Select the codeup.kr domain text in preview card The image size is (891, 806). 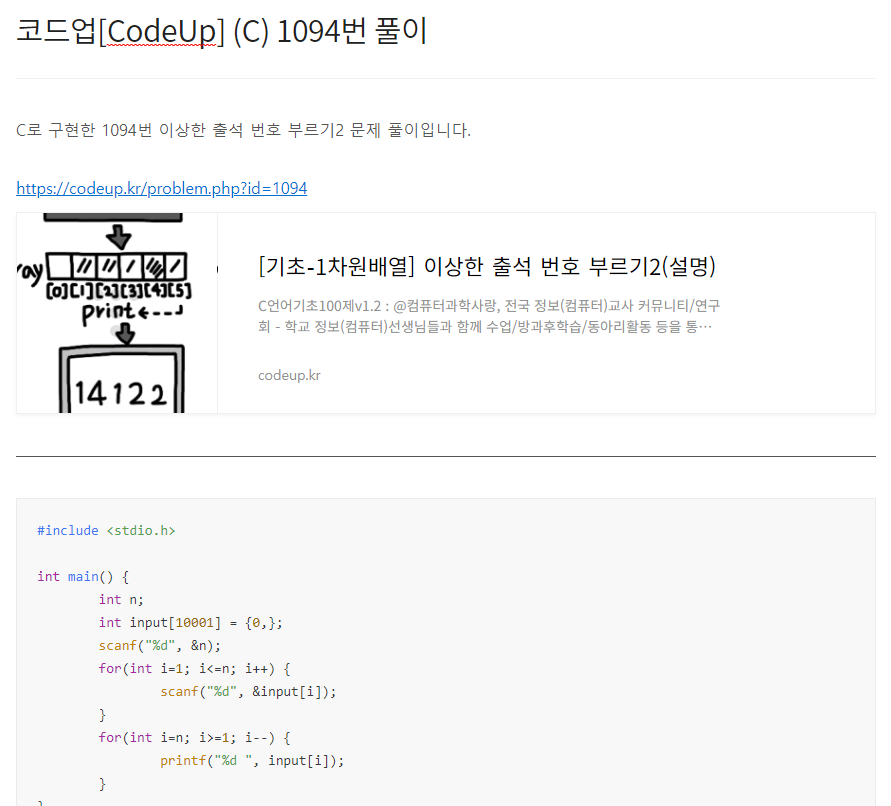coord(289,375)
